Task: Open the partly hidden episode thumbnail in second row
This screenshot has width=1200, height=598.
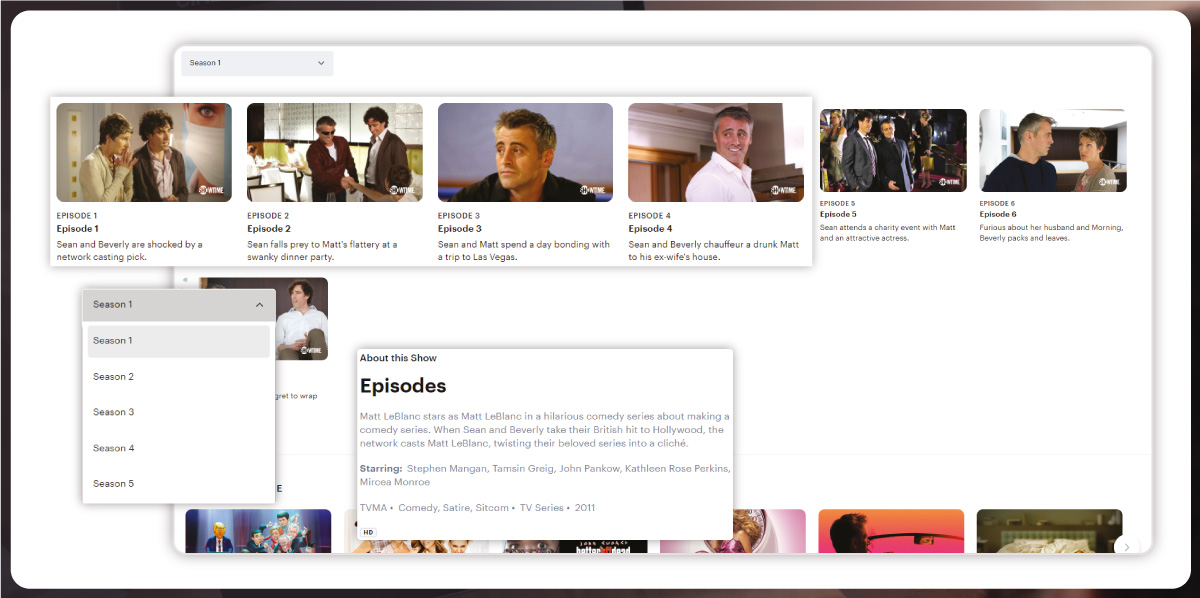Action: coord(302,319)
